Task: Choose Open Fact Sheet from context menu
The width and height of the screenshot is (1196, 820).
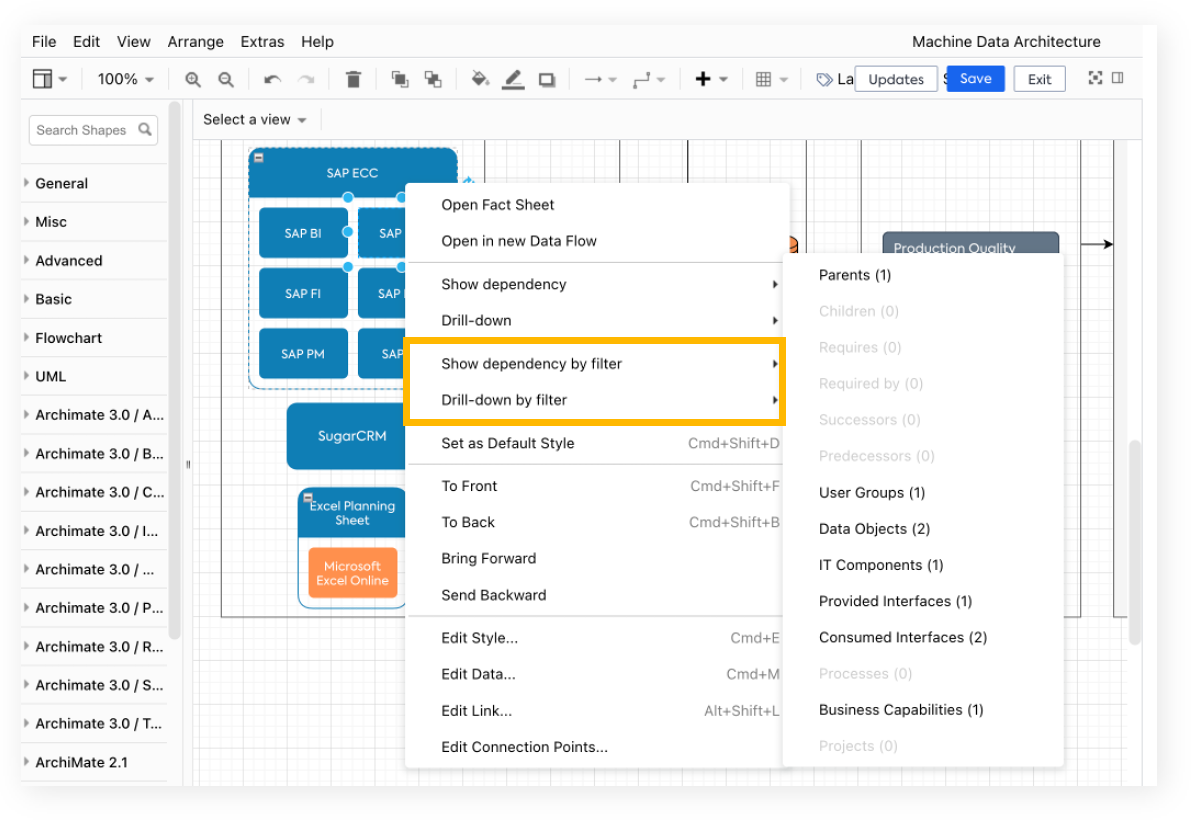Action: click(596, 204)
